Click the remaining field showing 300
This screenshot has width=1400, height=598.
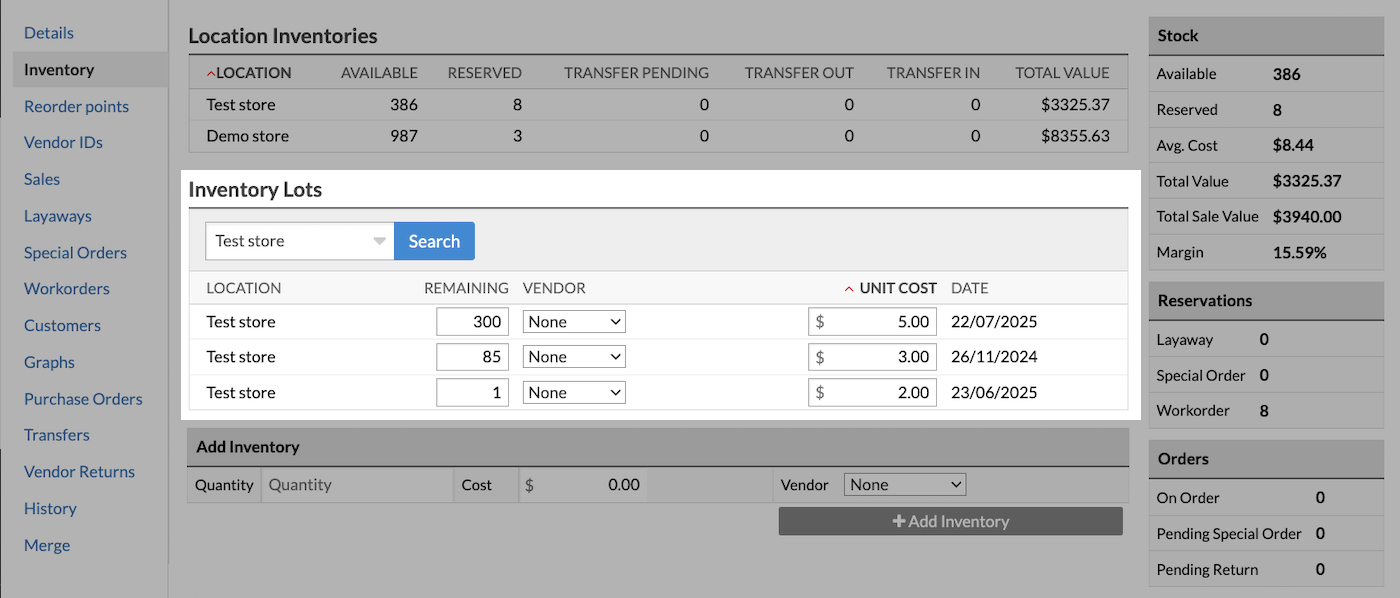[473, 322]
